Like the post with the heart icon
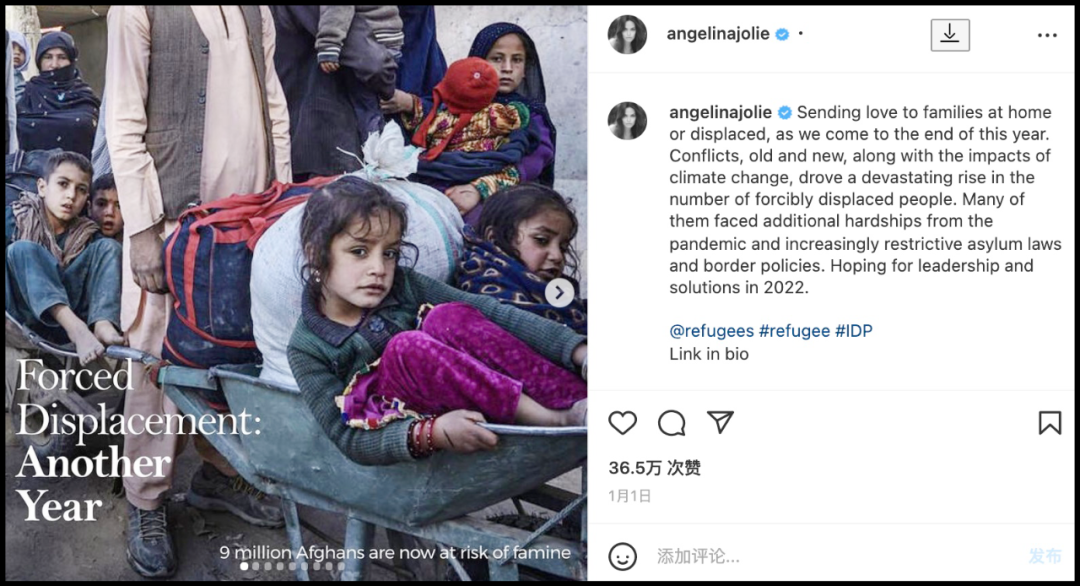The image size is (1080, 586). (x=622, y=423)
